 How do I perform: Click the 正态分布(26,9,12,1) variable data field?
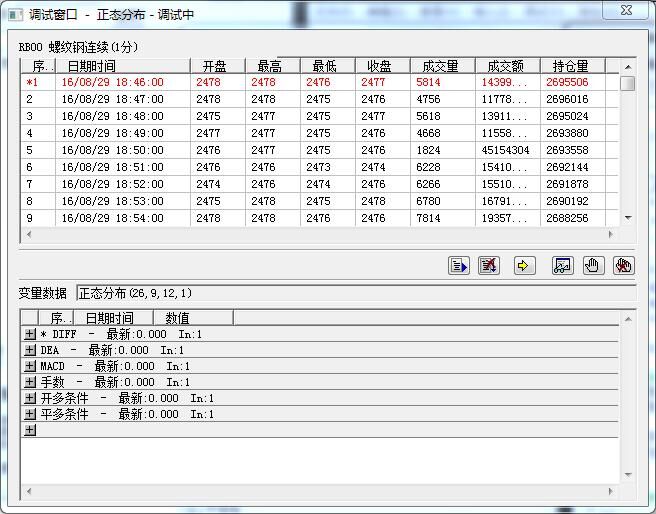(x=355, y=293)
